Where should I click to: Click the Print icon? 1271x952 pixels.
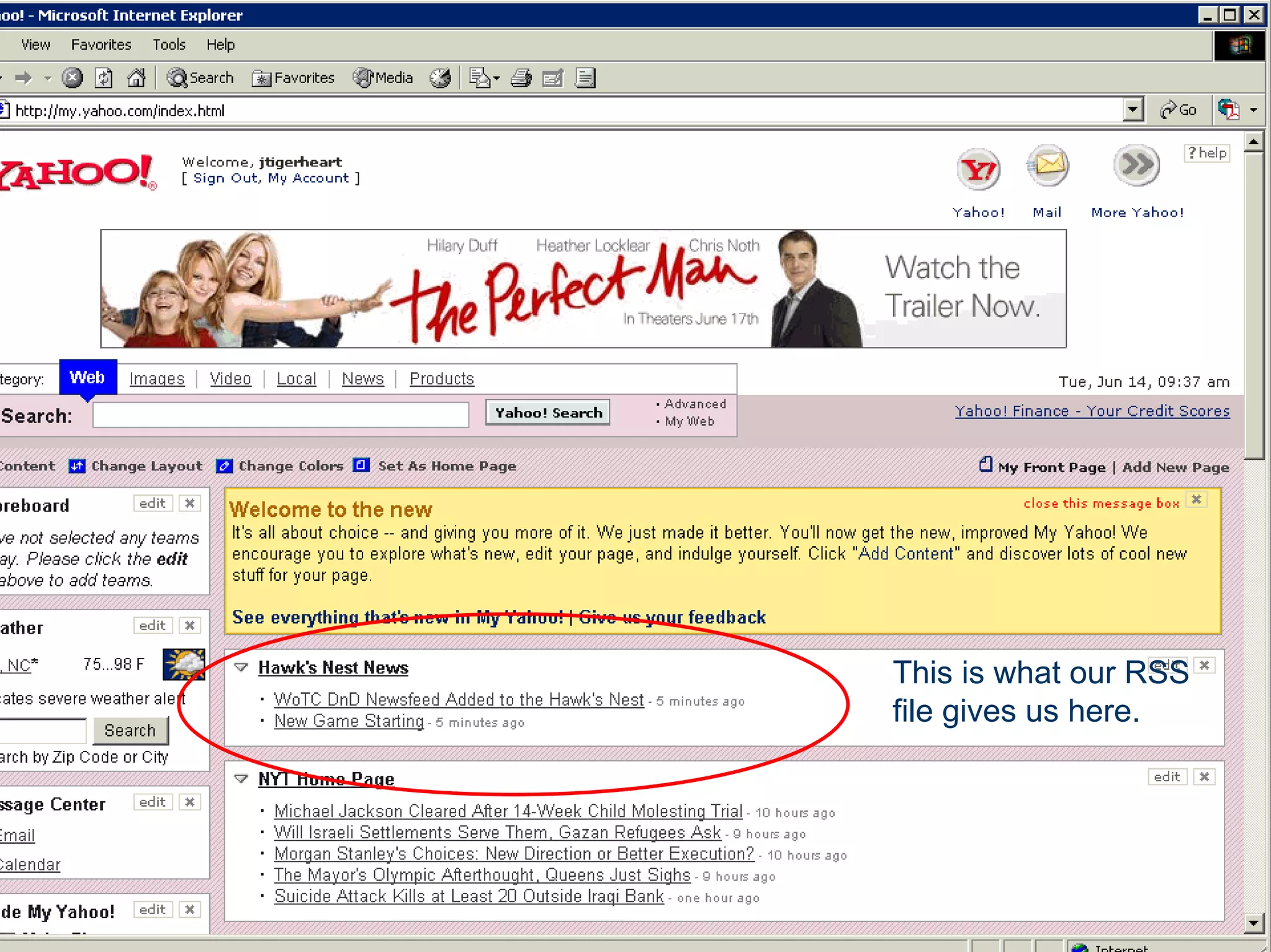[x=521, y=78]
